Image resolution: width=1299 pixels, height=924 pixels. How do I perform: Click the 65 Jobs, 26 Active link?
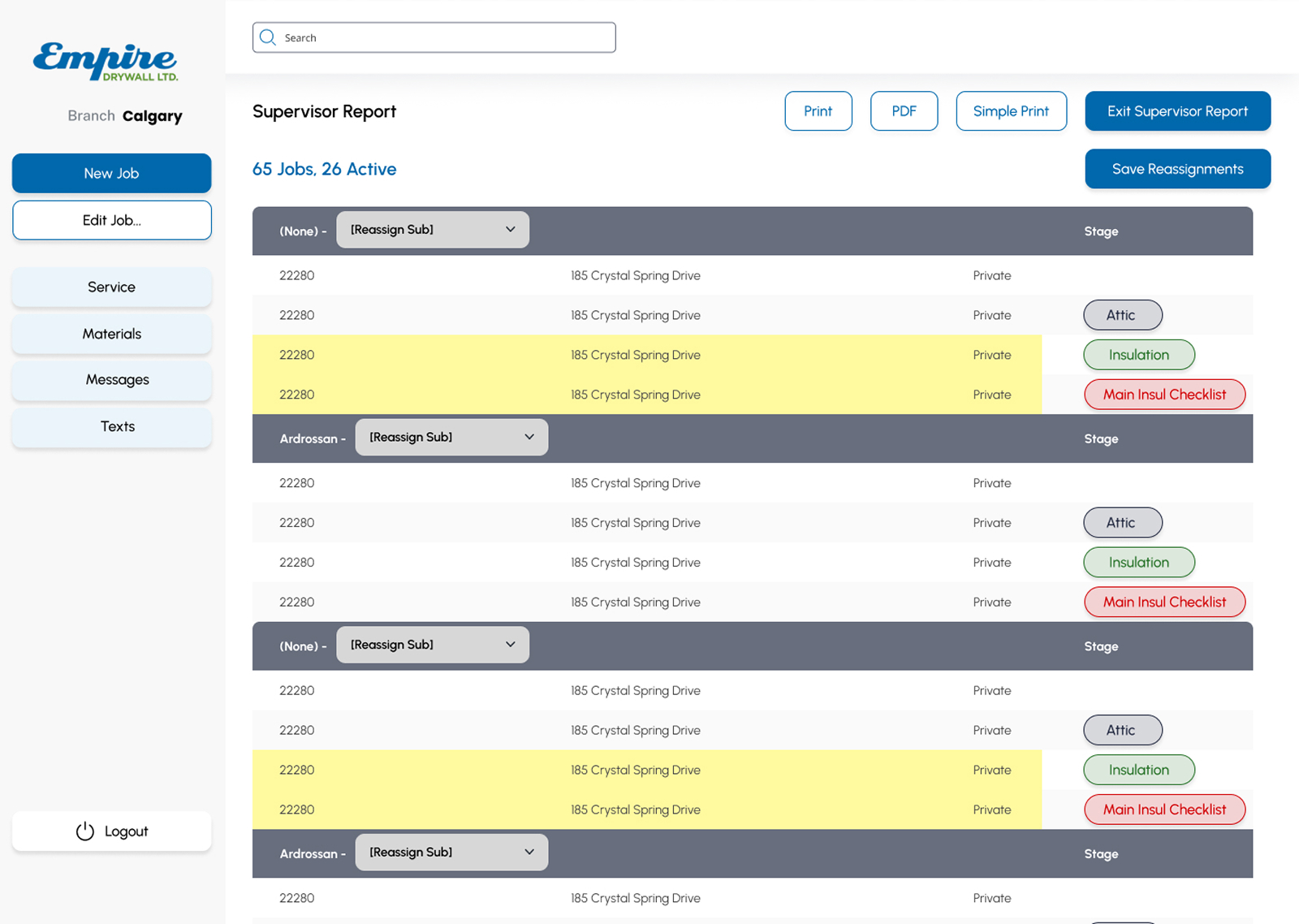coord(324,169)
